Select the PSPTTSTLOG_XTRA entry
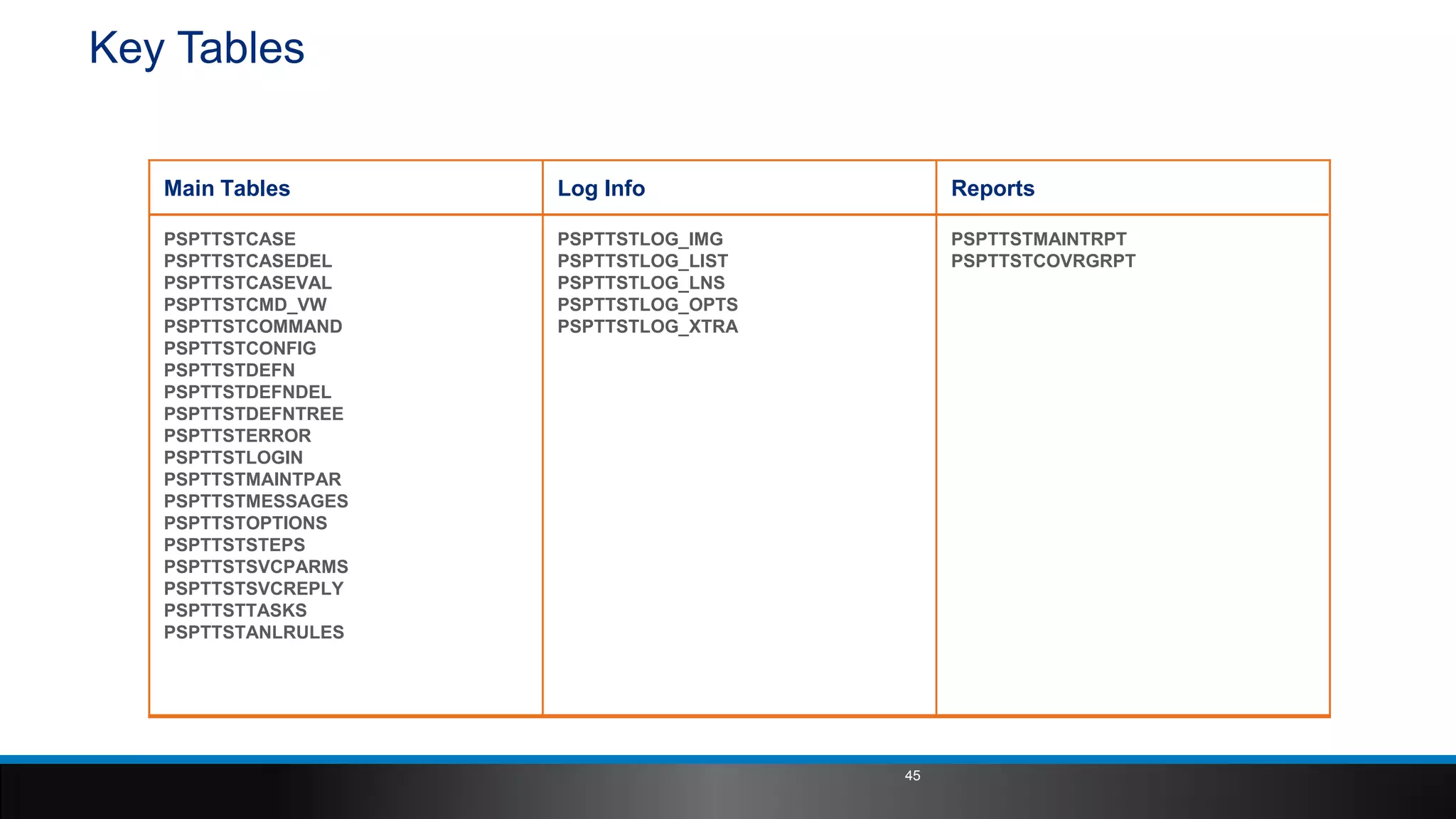The image size is (1456, 819). (648, 327)
